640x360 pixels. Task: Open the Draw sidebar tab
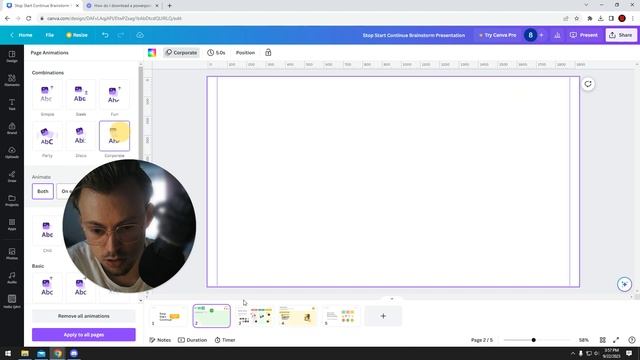tap(12, 176)
